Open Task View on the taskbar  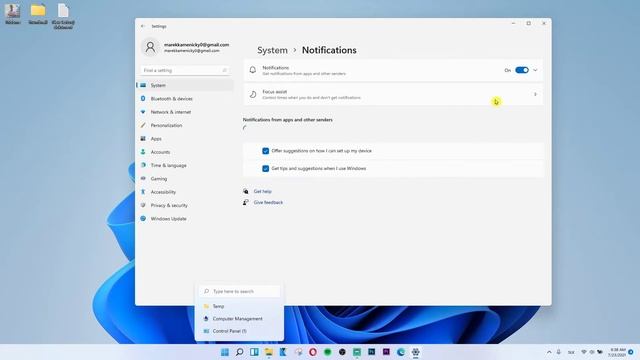pyautogui.click(x=254, y=352)
